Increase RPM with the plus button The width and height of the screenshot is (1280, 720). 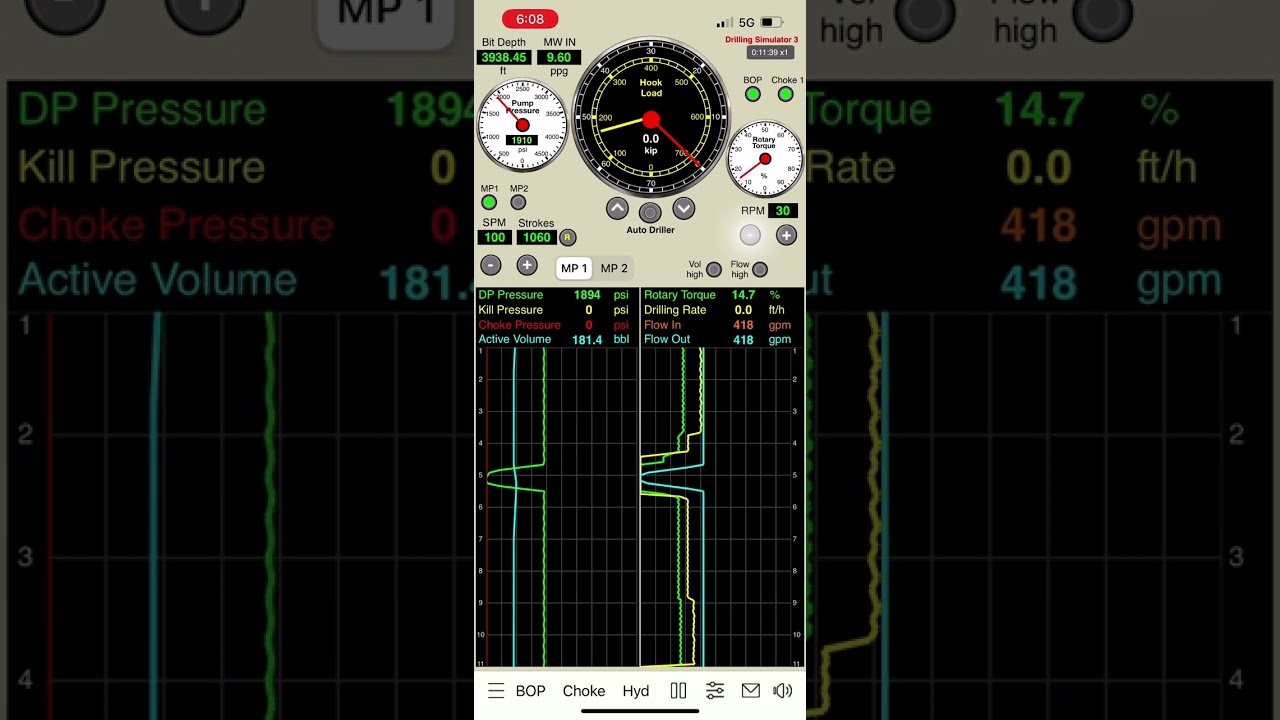pos(787,235)
